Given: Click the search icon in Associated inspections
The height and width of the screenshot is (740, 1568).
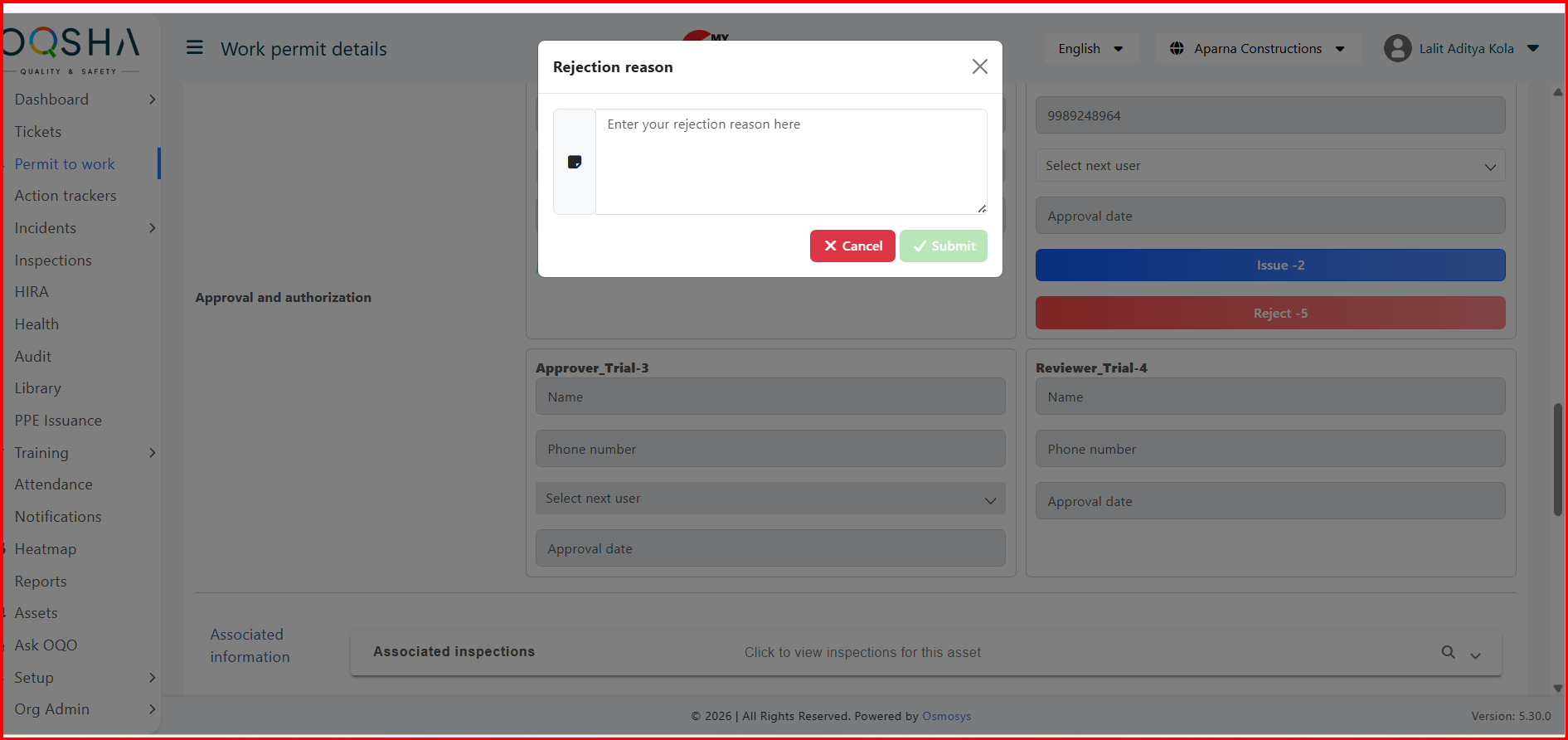Looking at the screenshot, I should click(1448, 652).
